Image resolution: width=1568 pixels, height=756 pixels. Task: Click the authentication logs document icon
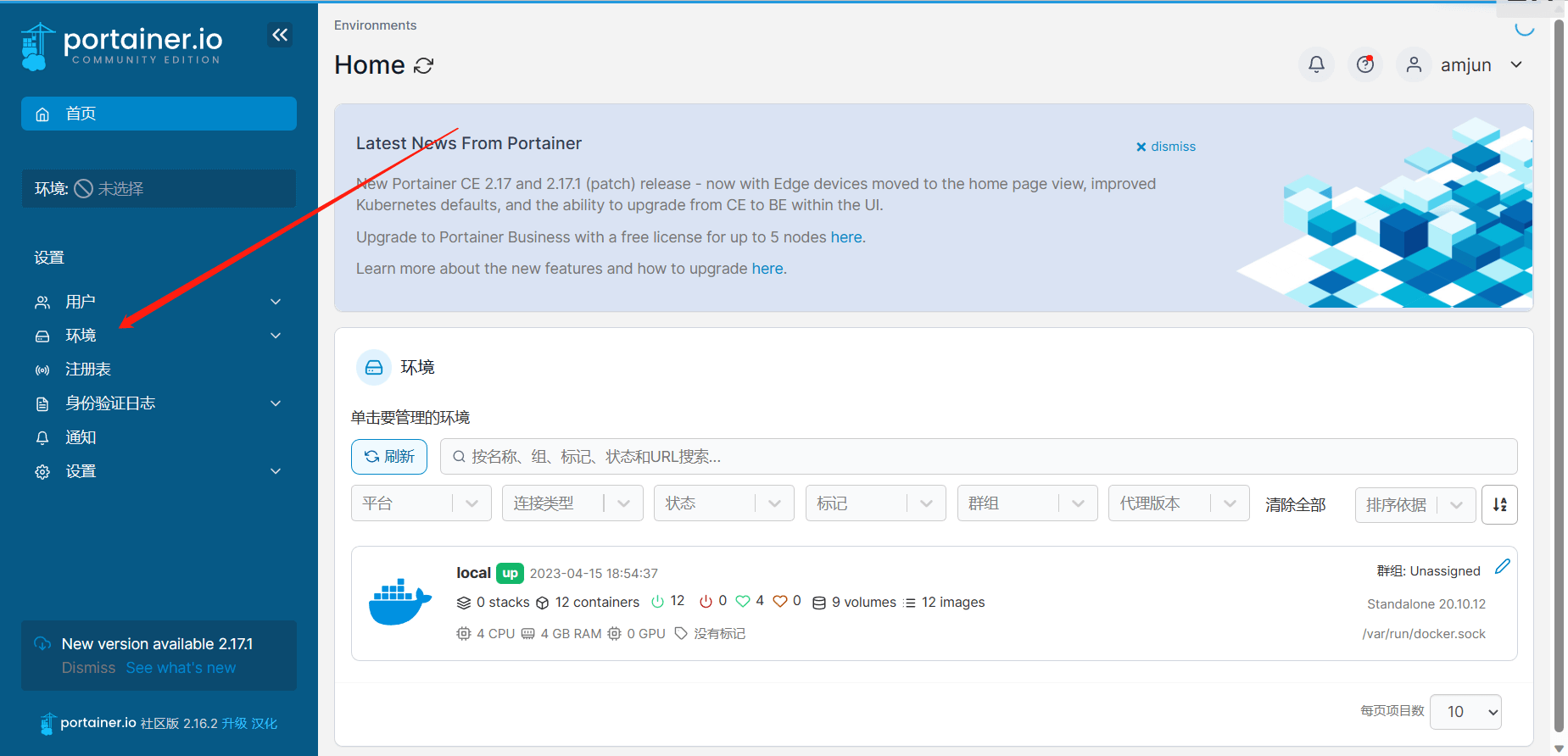[42, 404]
